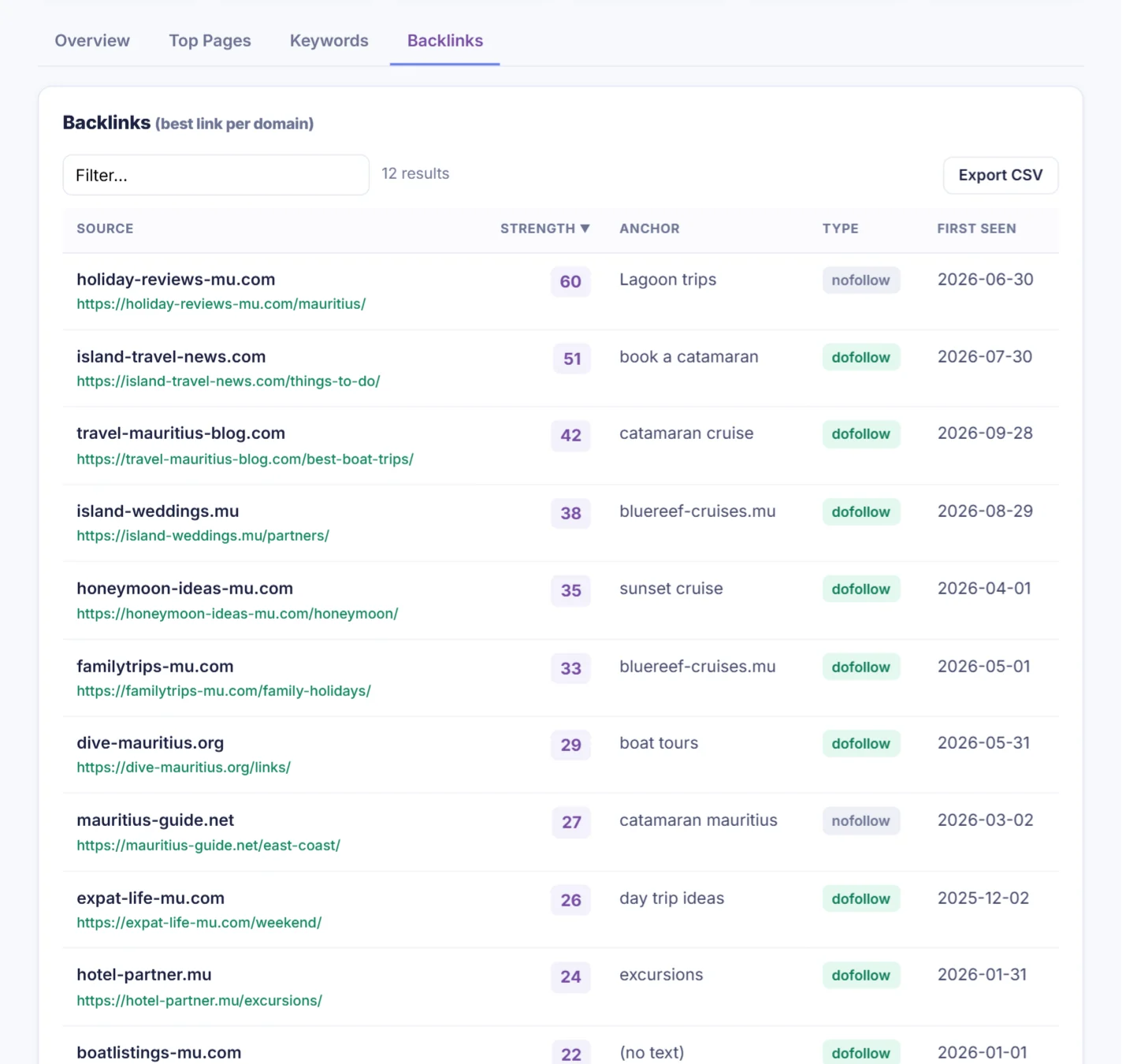
Task: Toggle Strength sort arrow in column header
Action: (585, 229)
